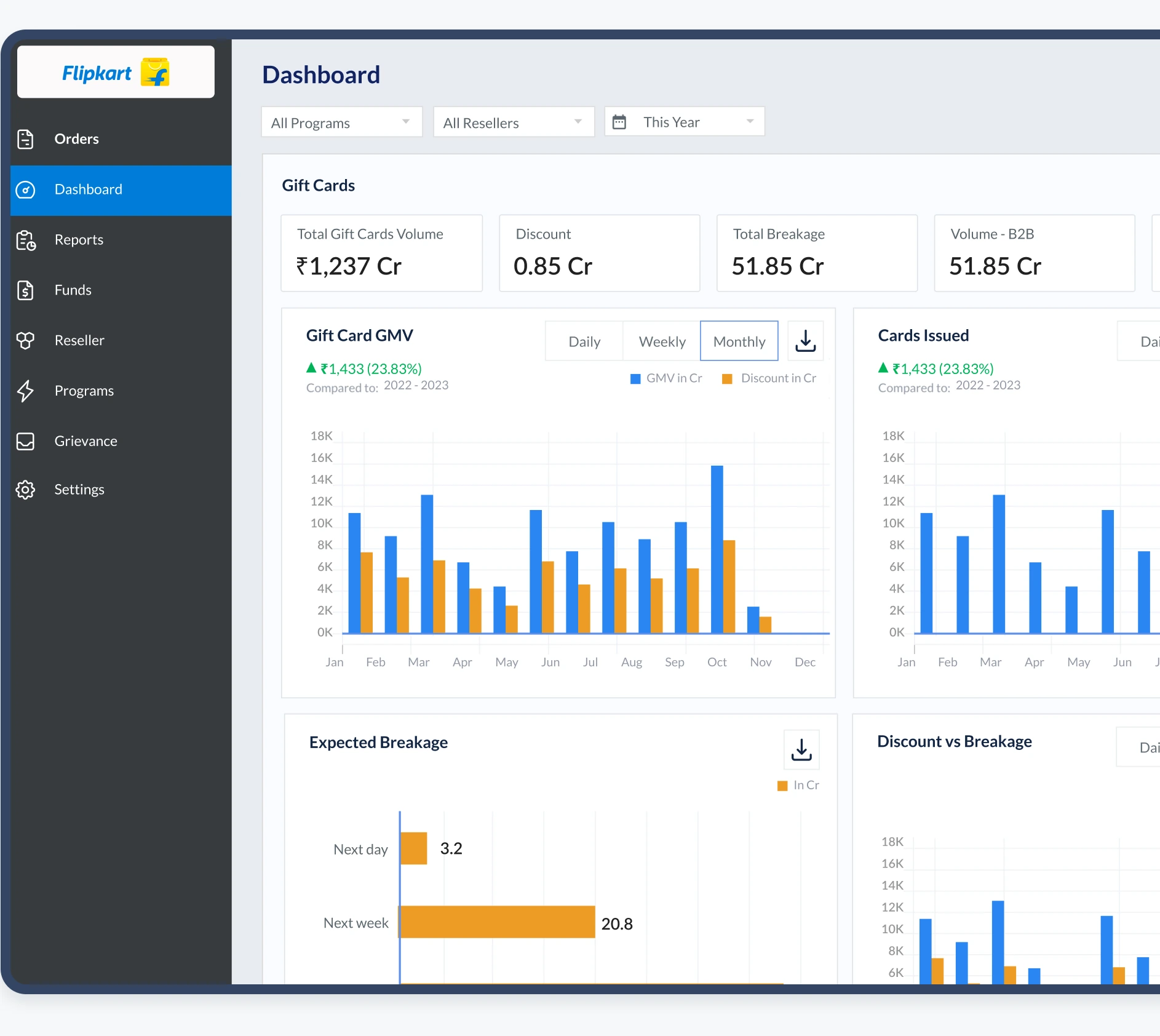Open the Reseller page
The height and width of the screenshot is (1036, 1160).
121,340
